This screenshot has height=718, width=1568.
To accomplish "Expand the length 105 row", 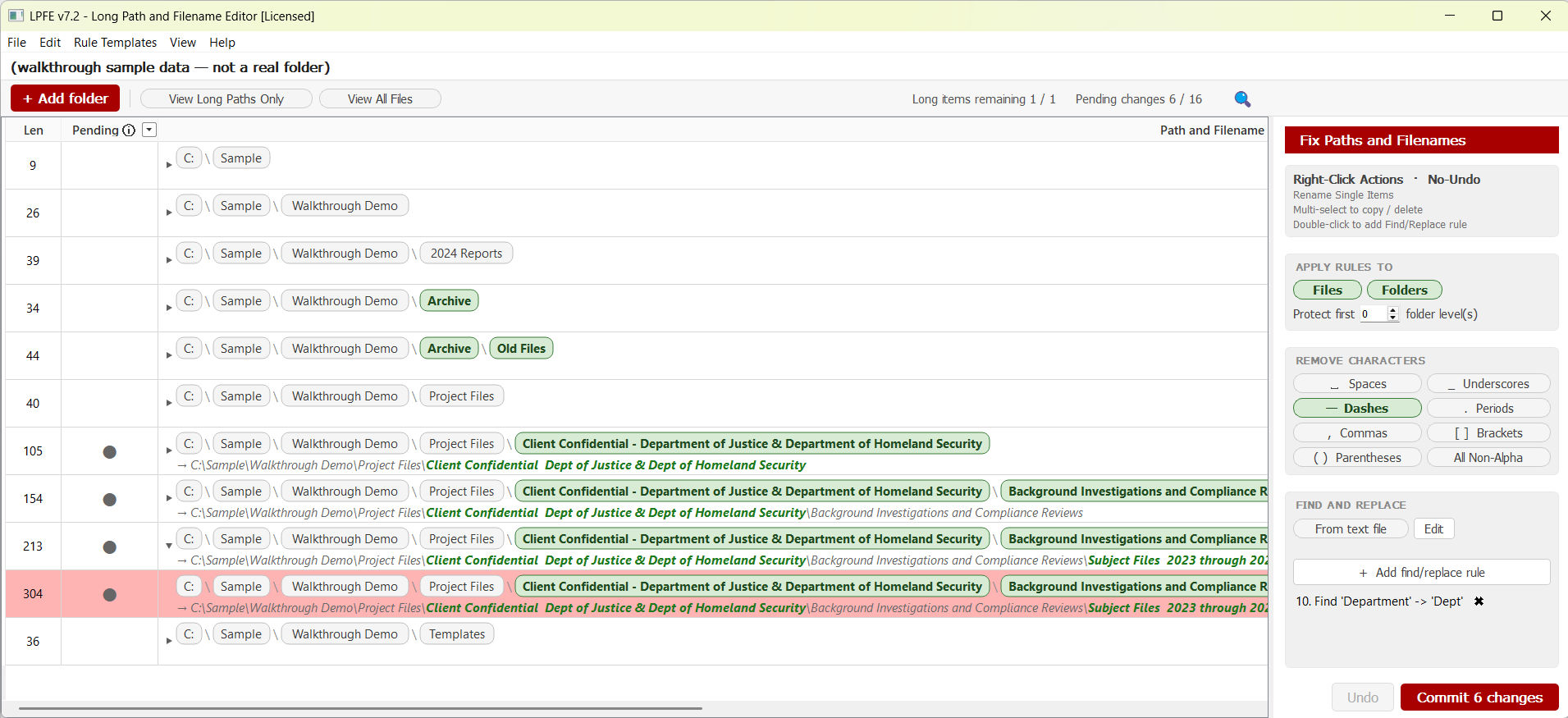I will [169, 451].
